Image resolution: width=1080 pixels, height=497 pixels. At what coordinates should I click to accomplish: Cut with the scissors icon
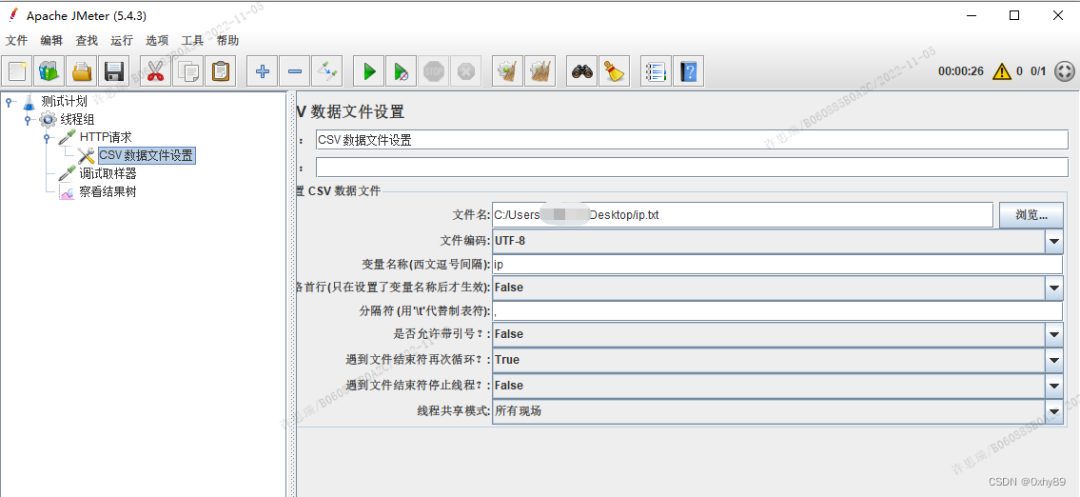click(156, 71)
